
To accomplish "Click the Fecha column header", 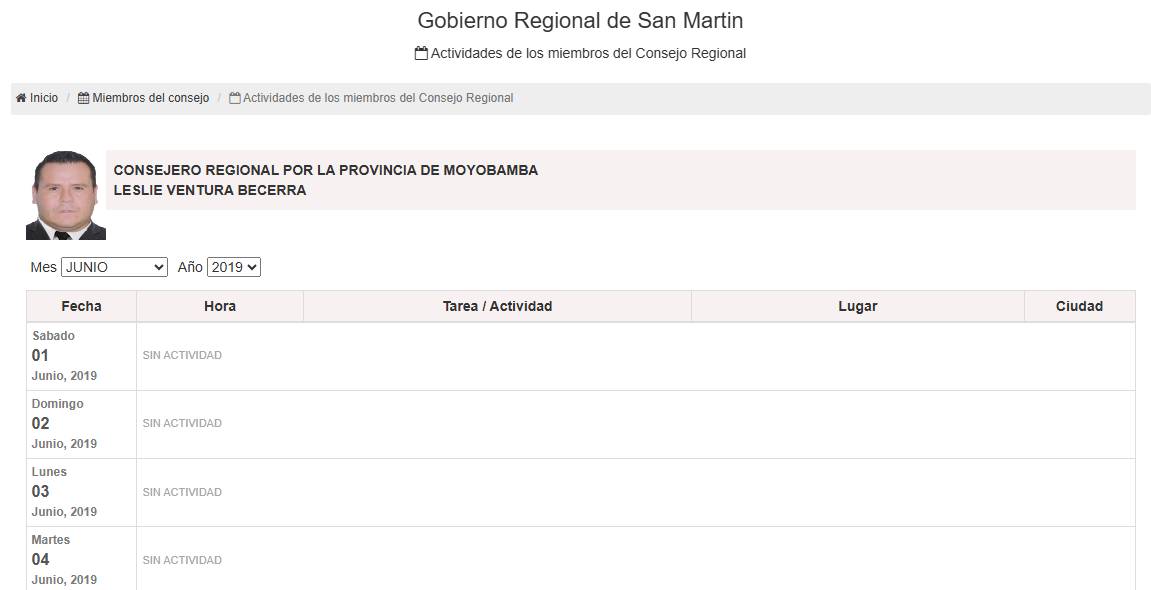I will coord(81,306).
